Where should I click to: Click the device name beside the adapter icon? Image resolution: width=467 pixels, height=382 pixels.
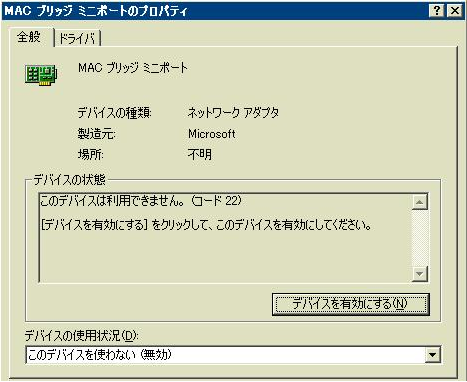pyautogui.click(x=133, y=68)
